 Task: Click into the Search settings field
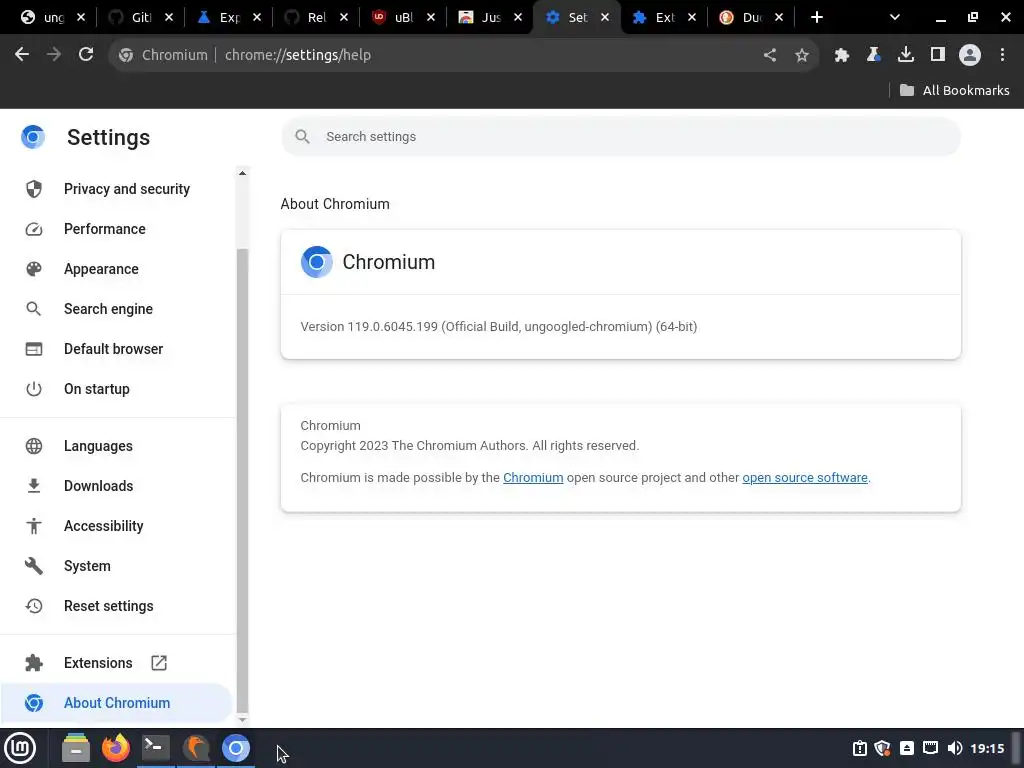pos(621,136)
